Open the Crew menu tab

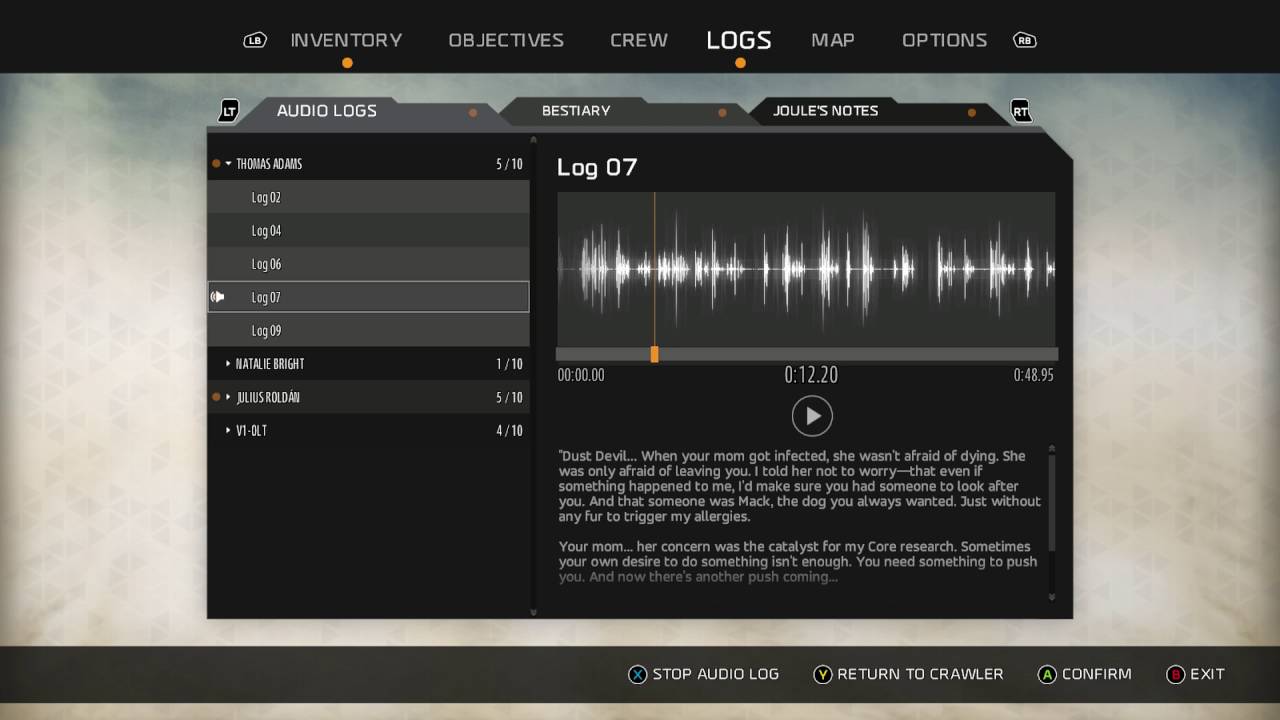(639, 40)
